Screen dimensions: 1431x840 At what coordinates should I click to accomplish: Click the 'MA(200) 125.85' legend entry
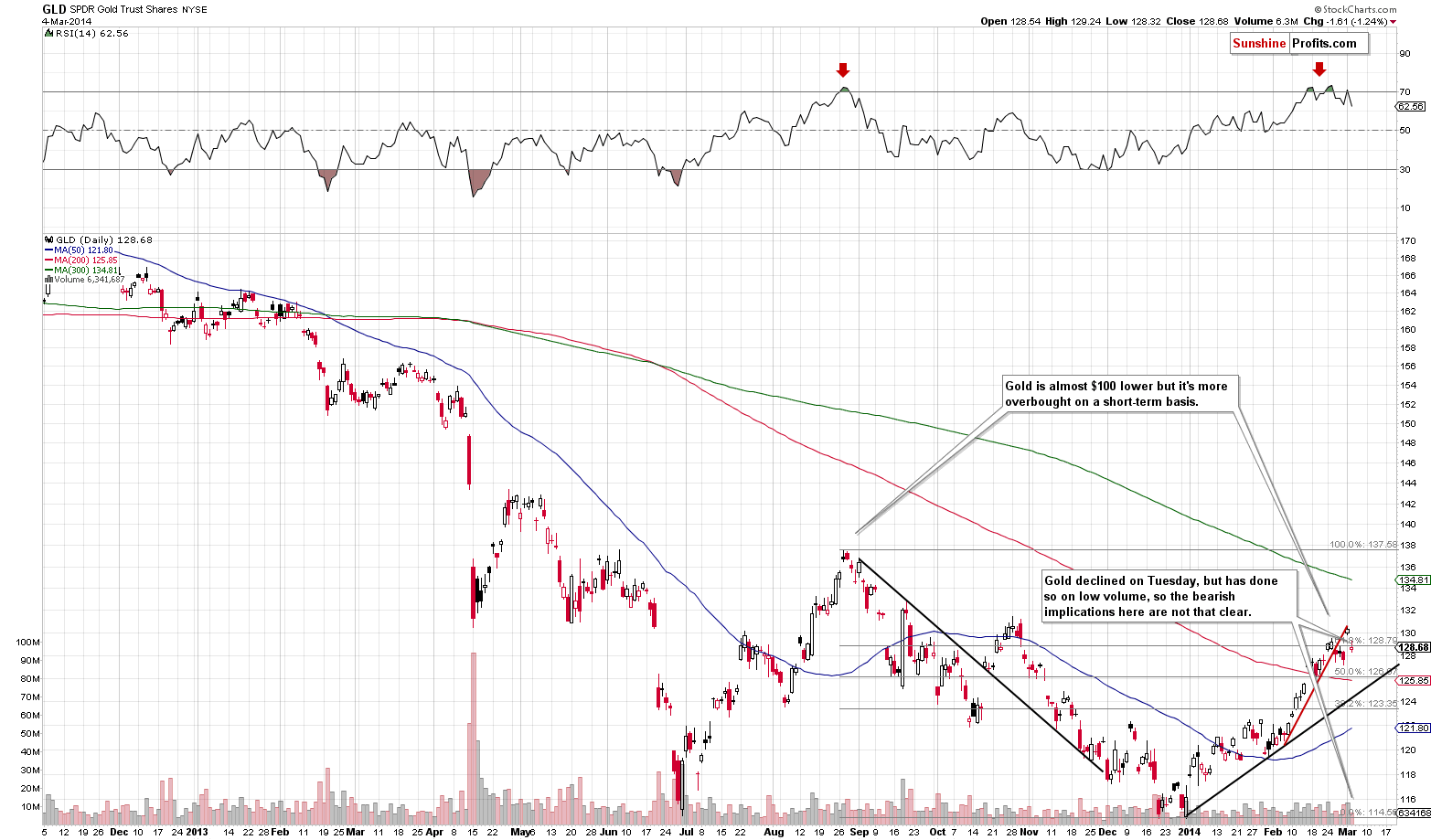coord(86,261)
